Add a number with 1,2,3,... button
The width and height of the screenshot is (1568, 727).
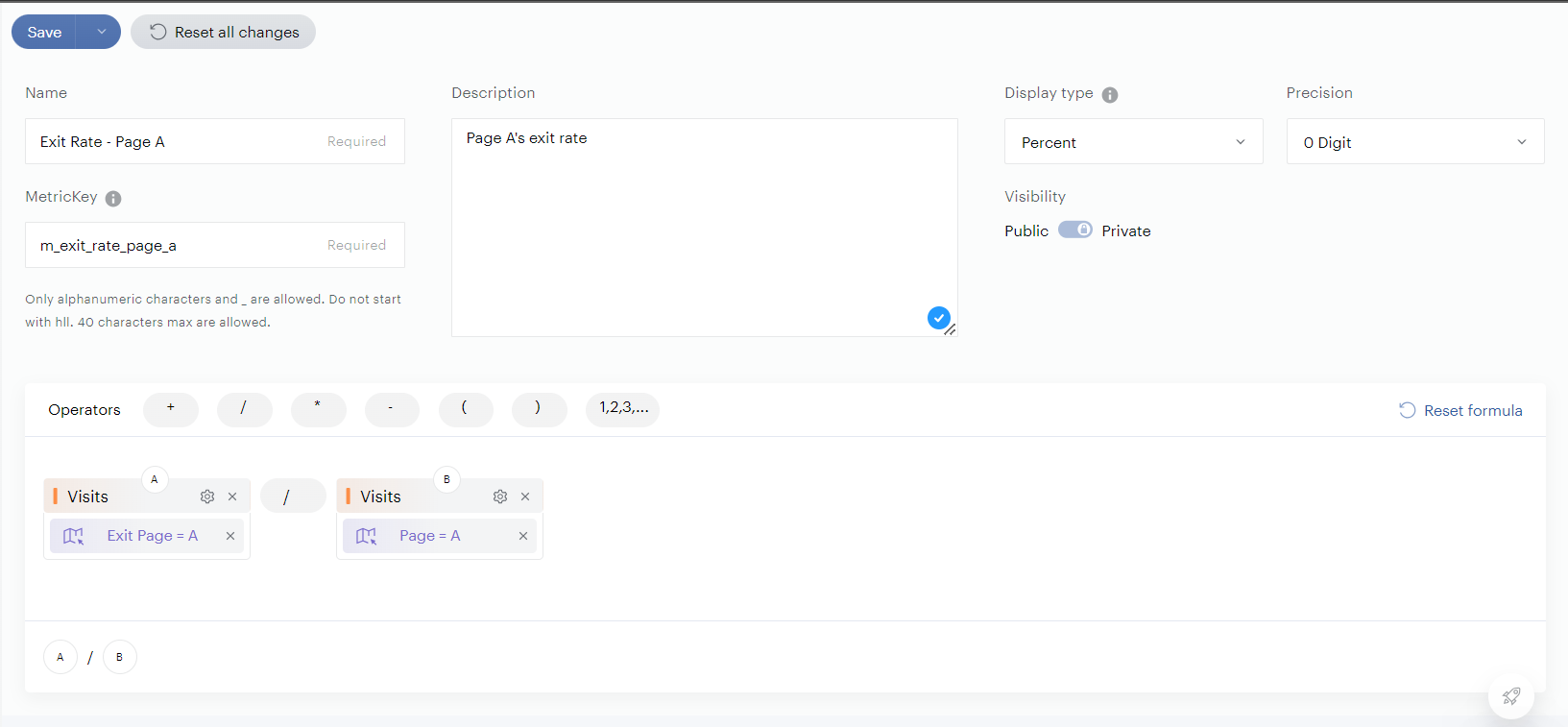tap(623, 409)
